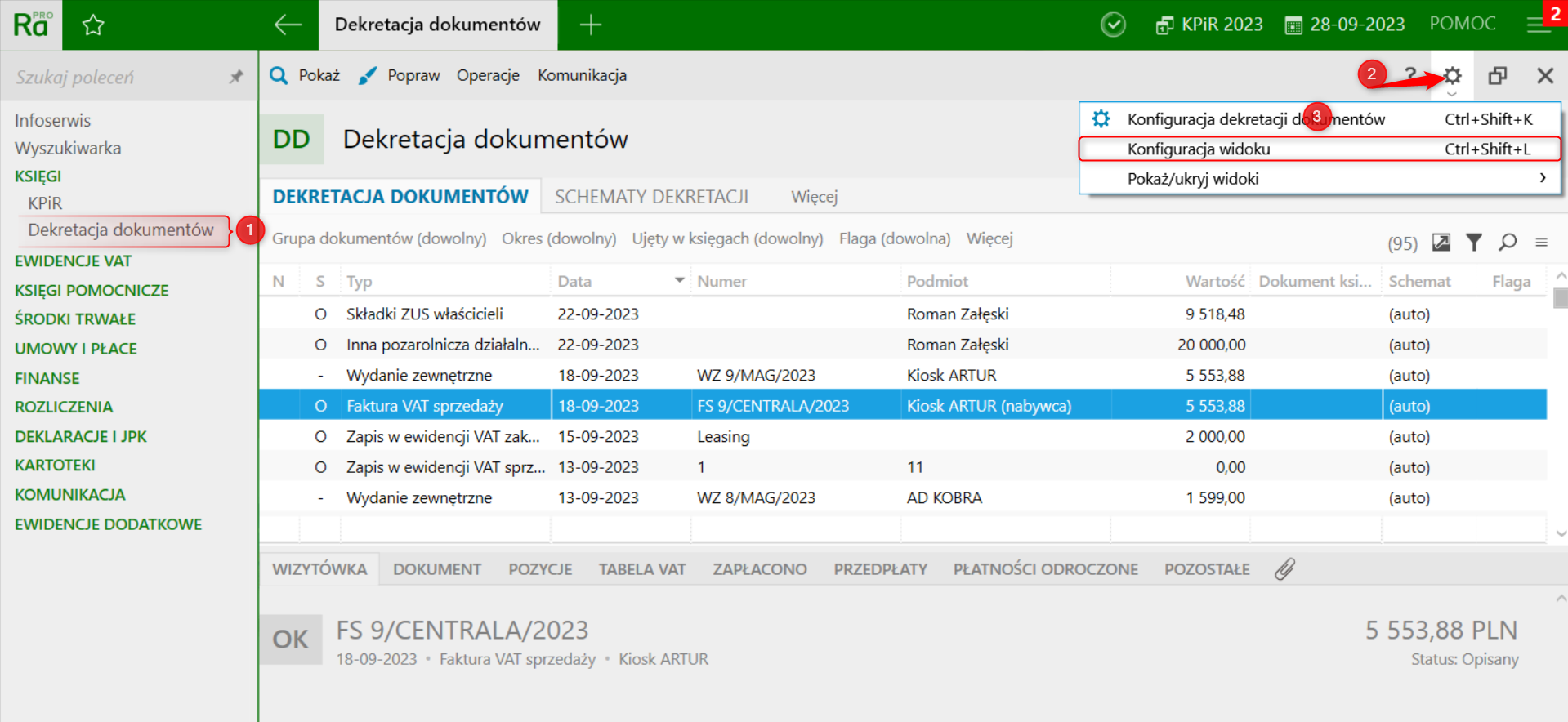Click the favorites star icon
Viewport: 1568px width, 722px height.
(x=93, y=25)
